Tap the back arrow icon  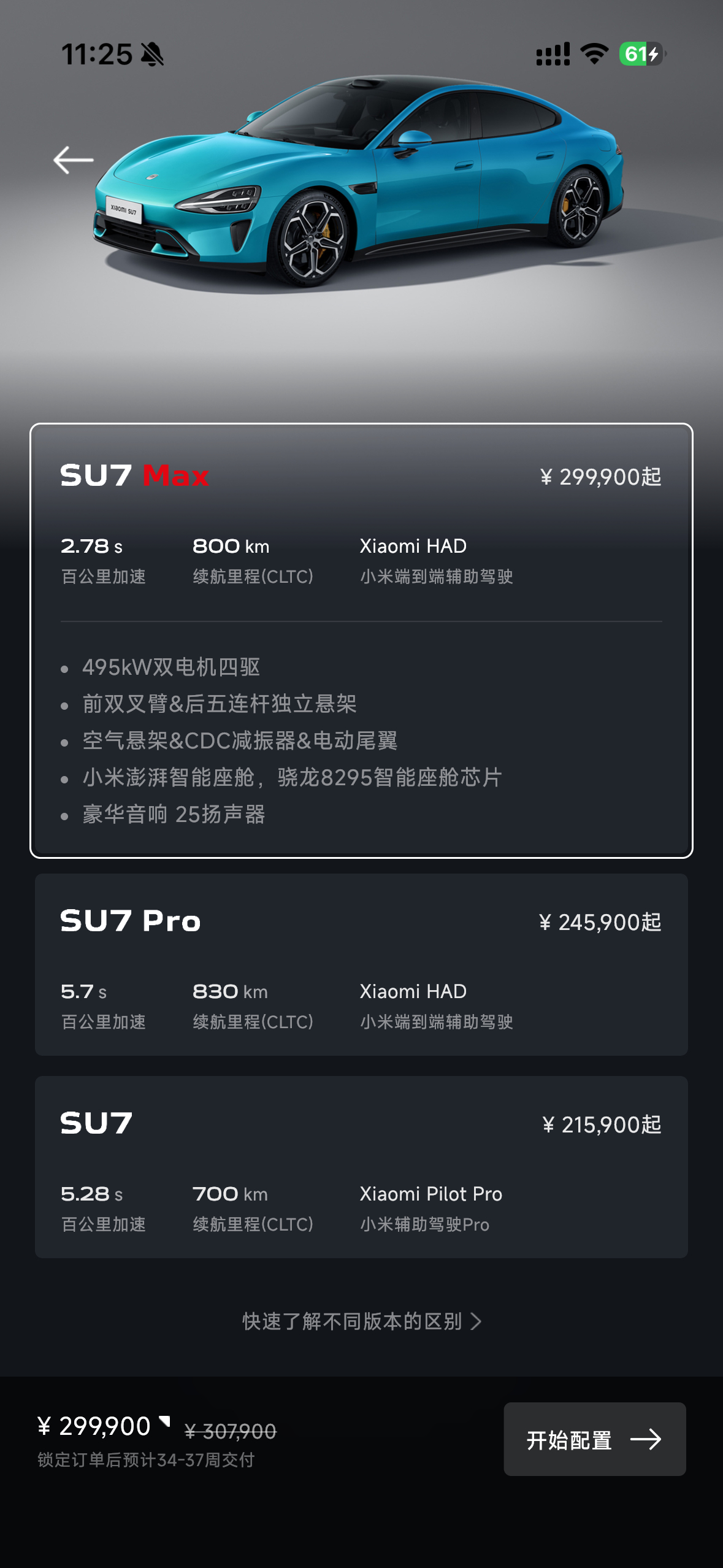click(73, 160)
